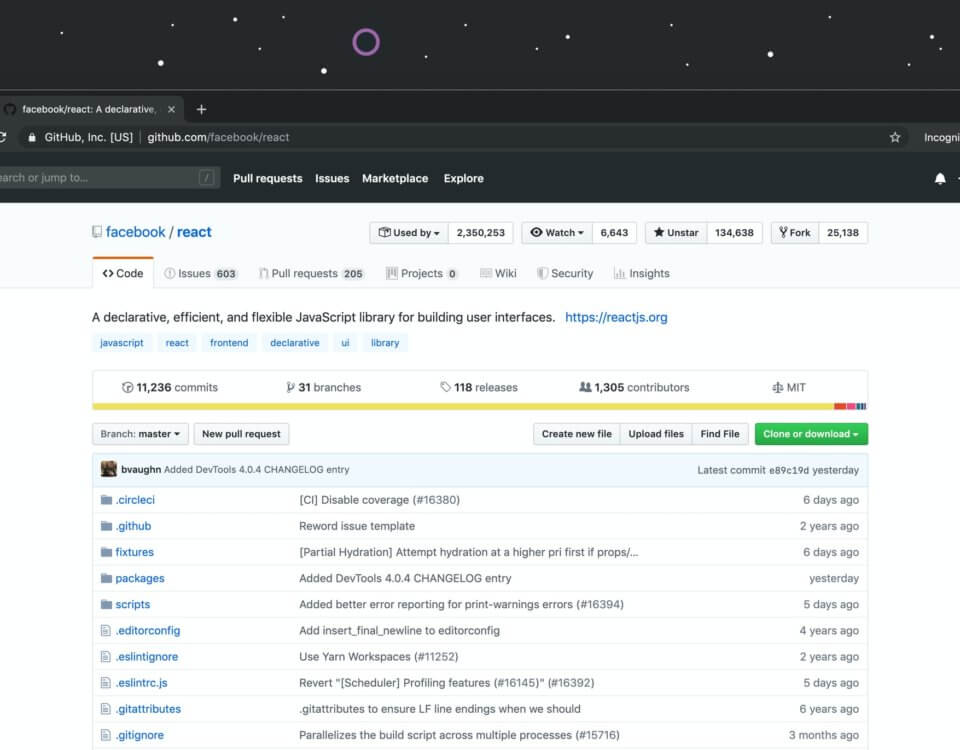
Task: Open Marketplace in top navigation
Action: (x=395, y=179)
